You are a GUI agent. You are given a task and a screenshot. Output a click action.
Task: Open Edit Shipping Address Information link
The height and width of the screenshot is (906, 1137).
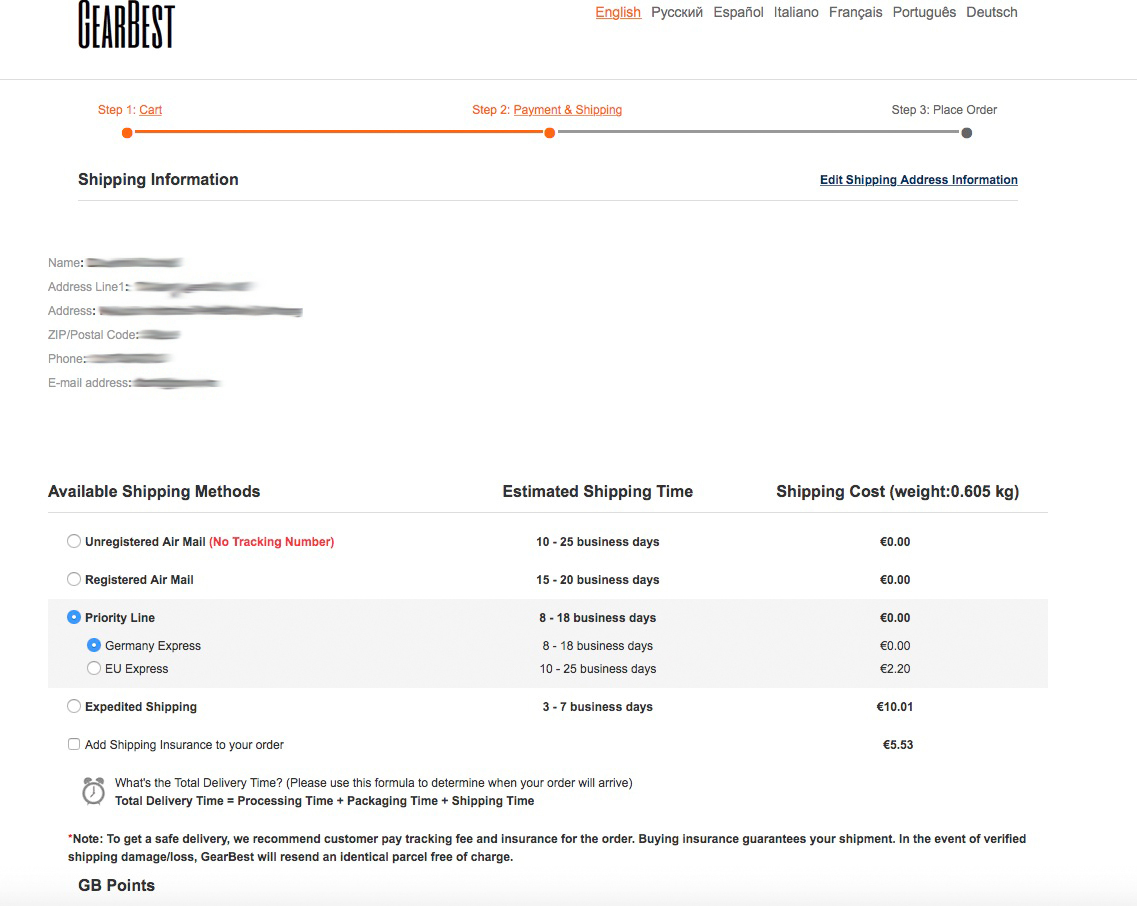point(918,180)
